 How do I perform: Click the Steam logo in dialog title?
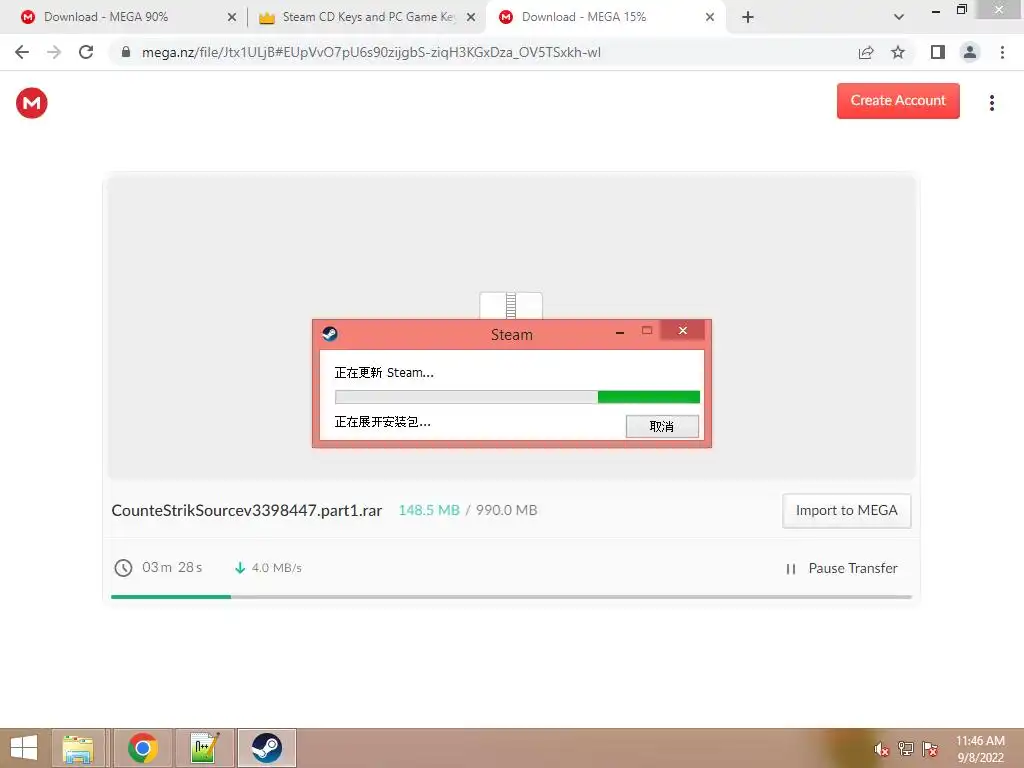[x=330, y=334]
